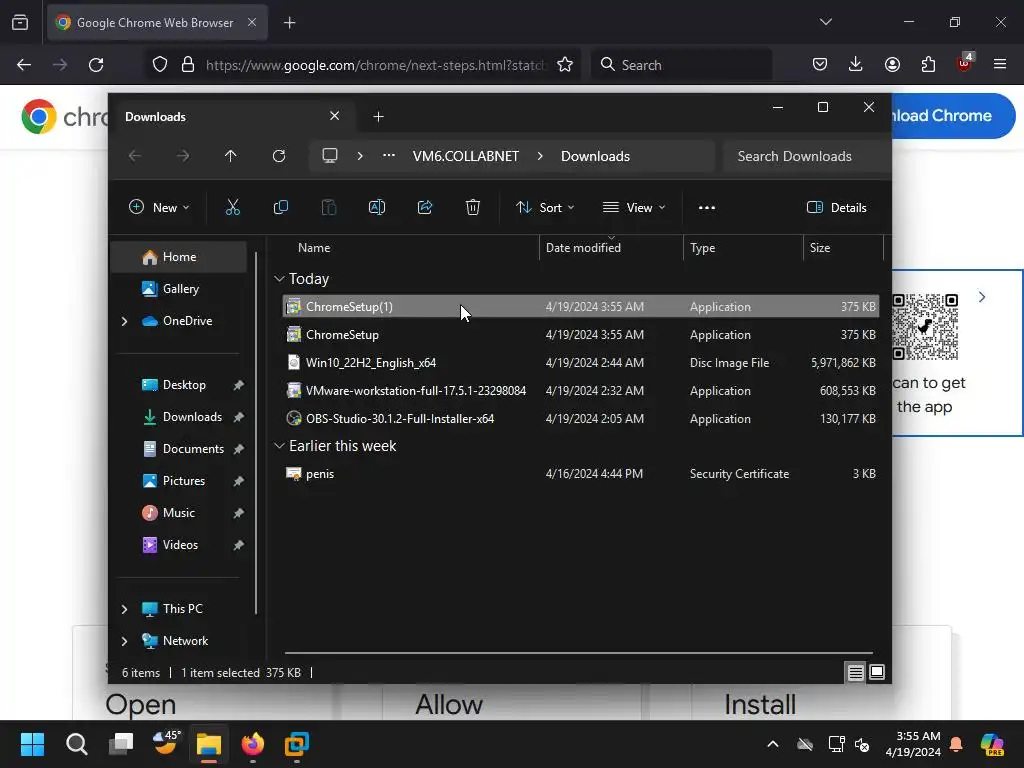Screen dimensions: 1024x768
Task: Sort by the Type column header
Action: (743, 248)
